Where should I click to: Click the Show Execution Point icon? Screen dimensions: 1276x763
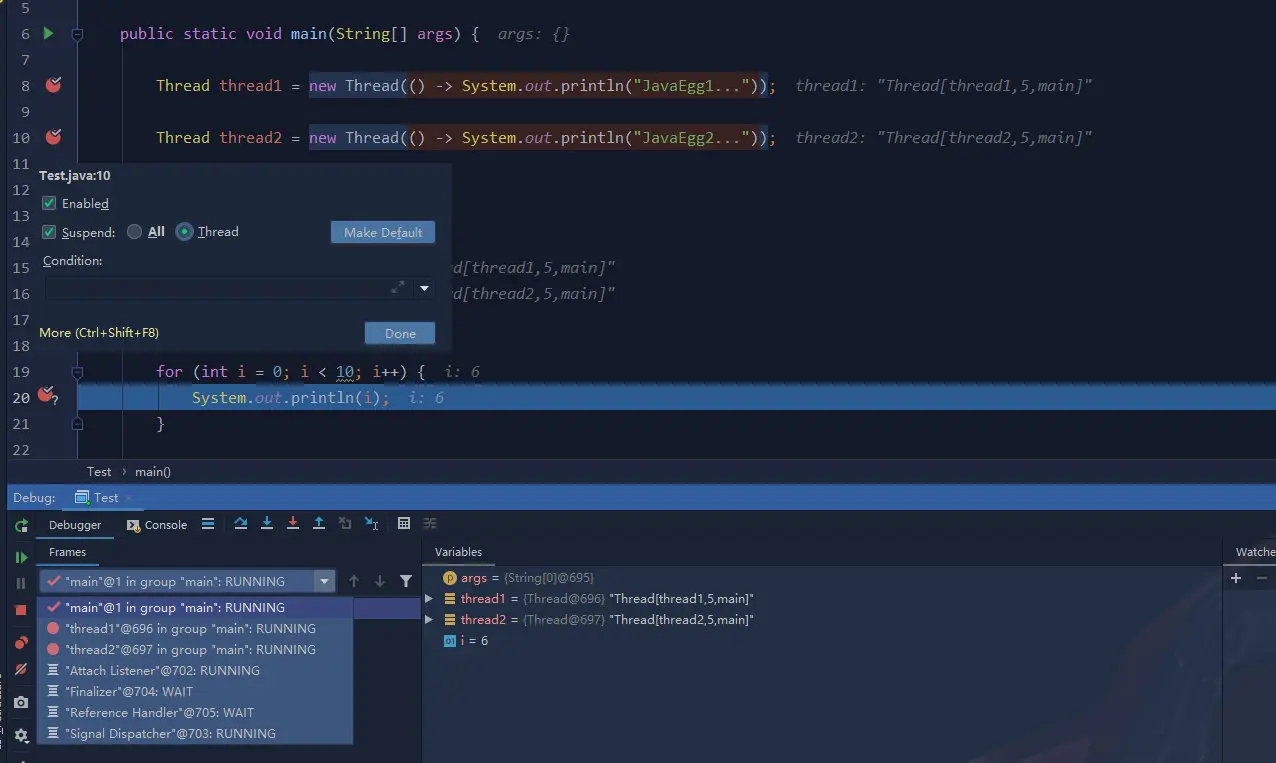tap(208, 523)
